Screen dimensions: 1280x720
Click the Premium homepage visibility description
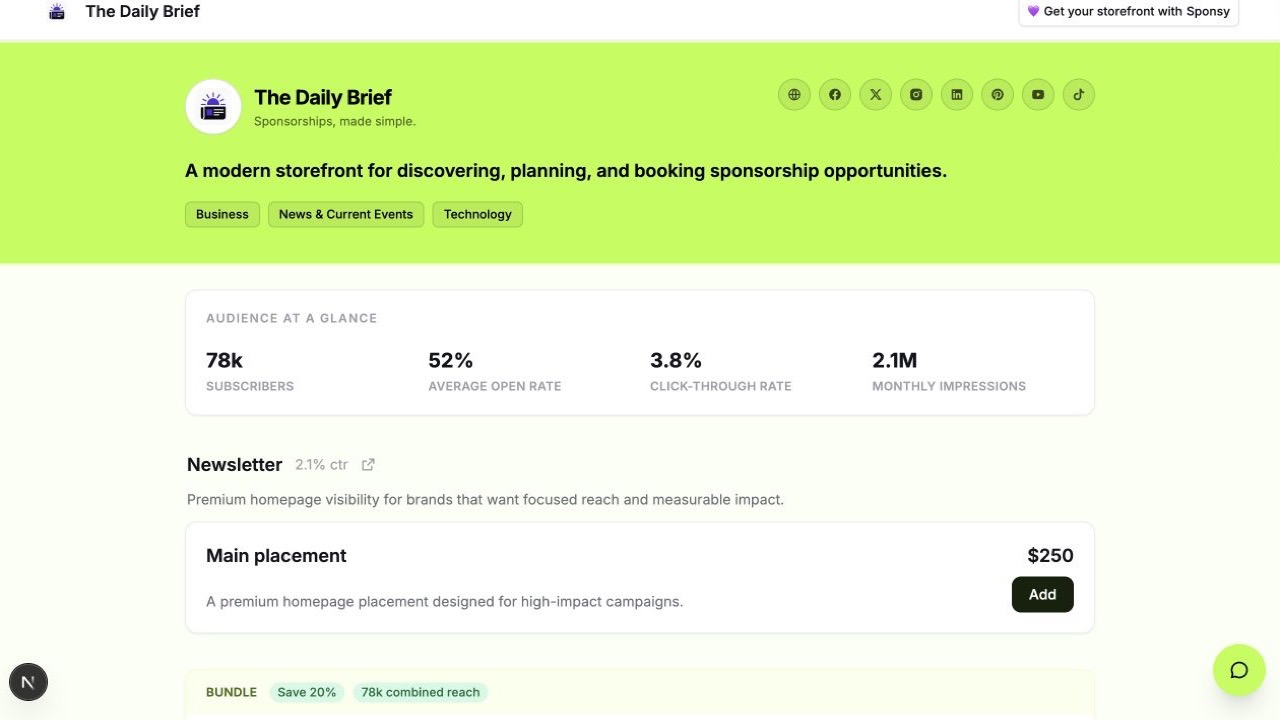pos(485,499)
